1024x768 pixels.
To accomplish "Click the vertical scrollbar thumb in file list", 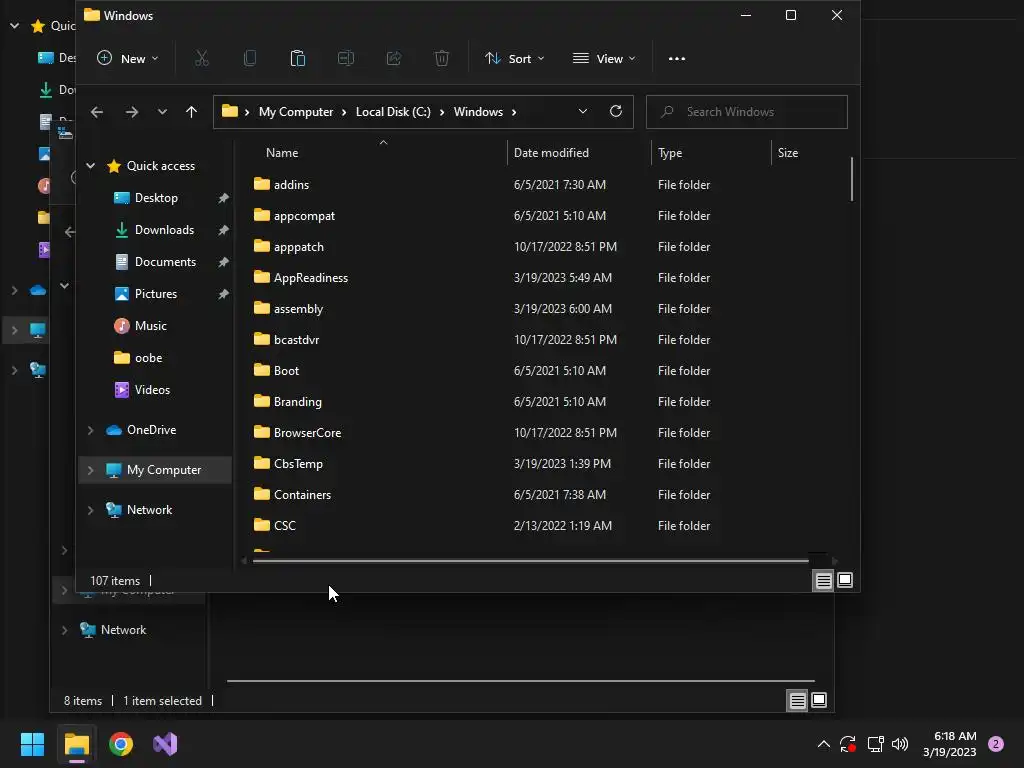I will click(852, 179).
